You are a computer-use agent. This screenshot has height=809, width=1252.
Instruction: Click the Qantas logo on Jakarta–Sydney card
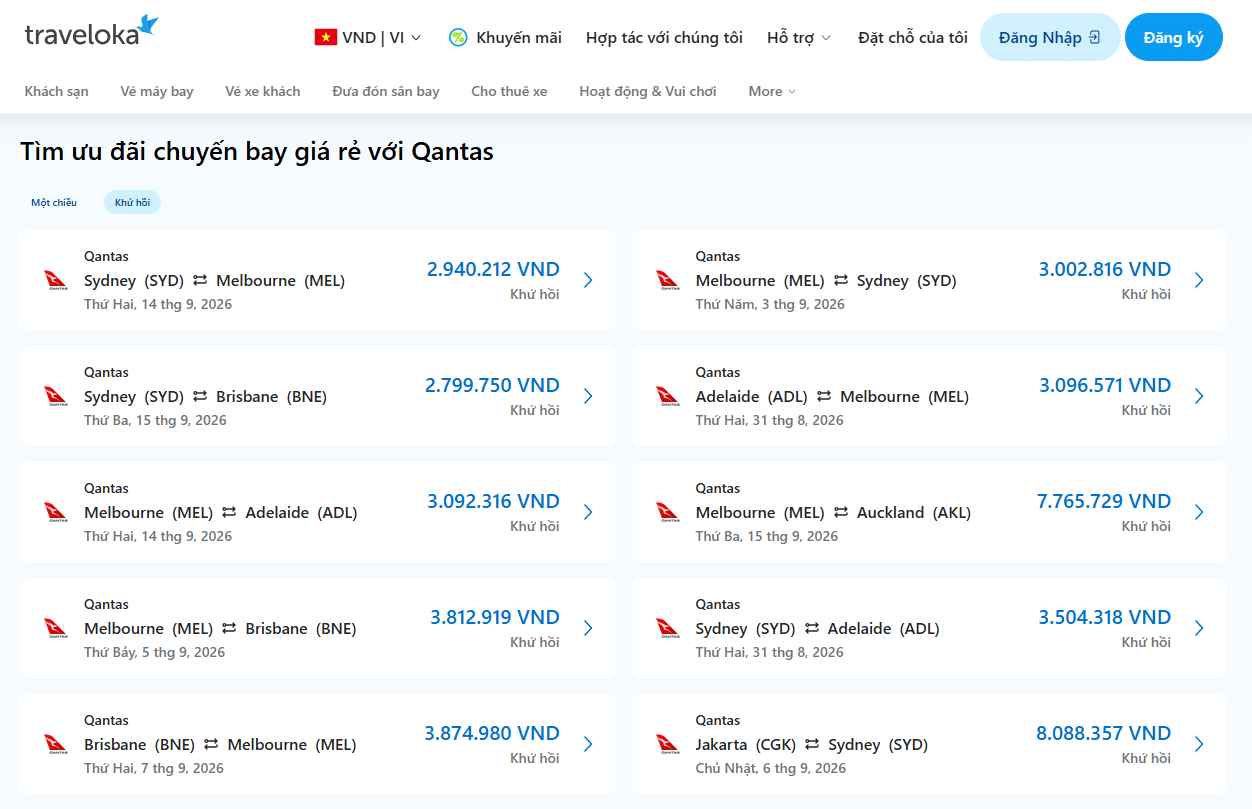click(667, 744)
